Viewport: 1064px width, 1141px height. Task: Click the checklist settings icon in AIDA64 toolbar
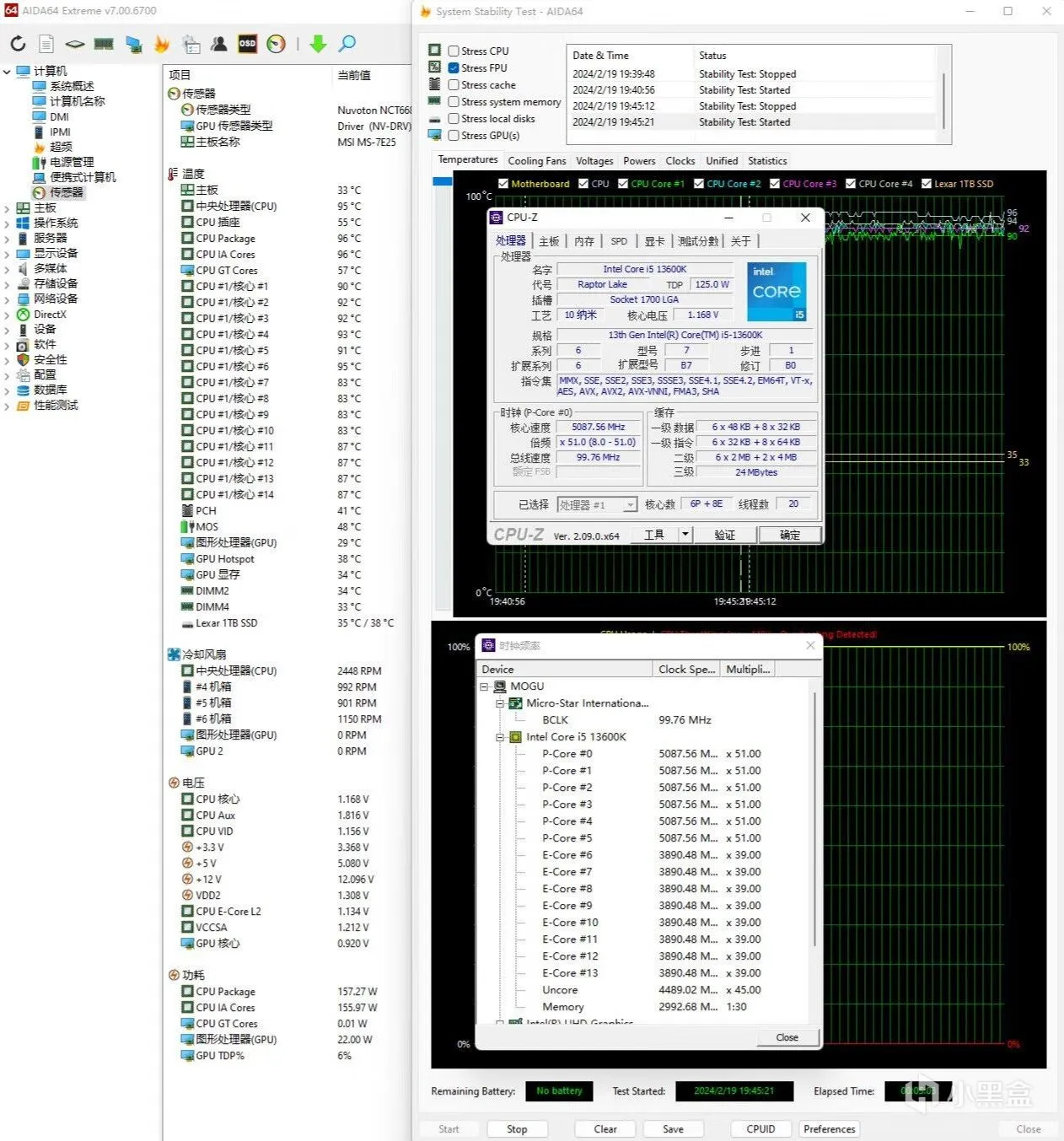pyautogui.click(x=191, y=44)
